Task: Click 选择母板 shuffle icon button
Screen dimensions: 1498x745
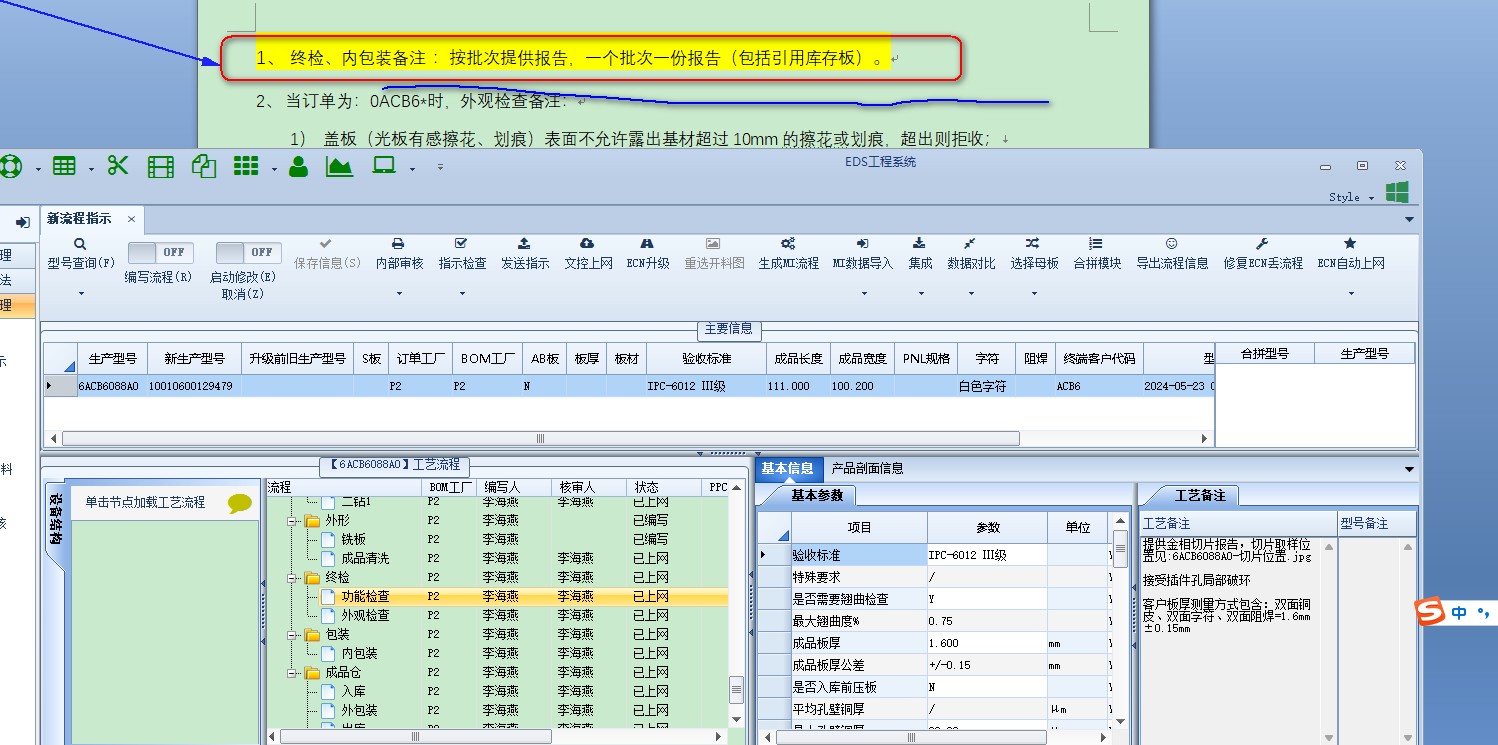Action: [1034, 254]
